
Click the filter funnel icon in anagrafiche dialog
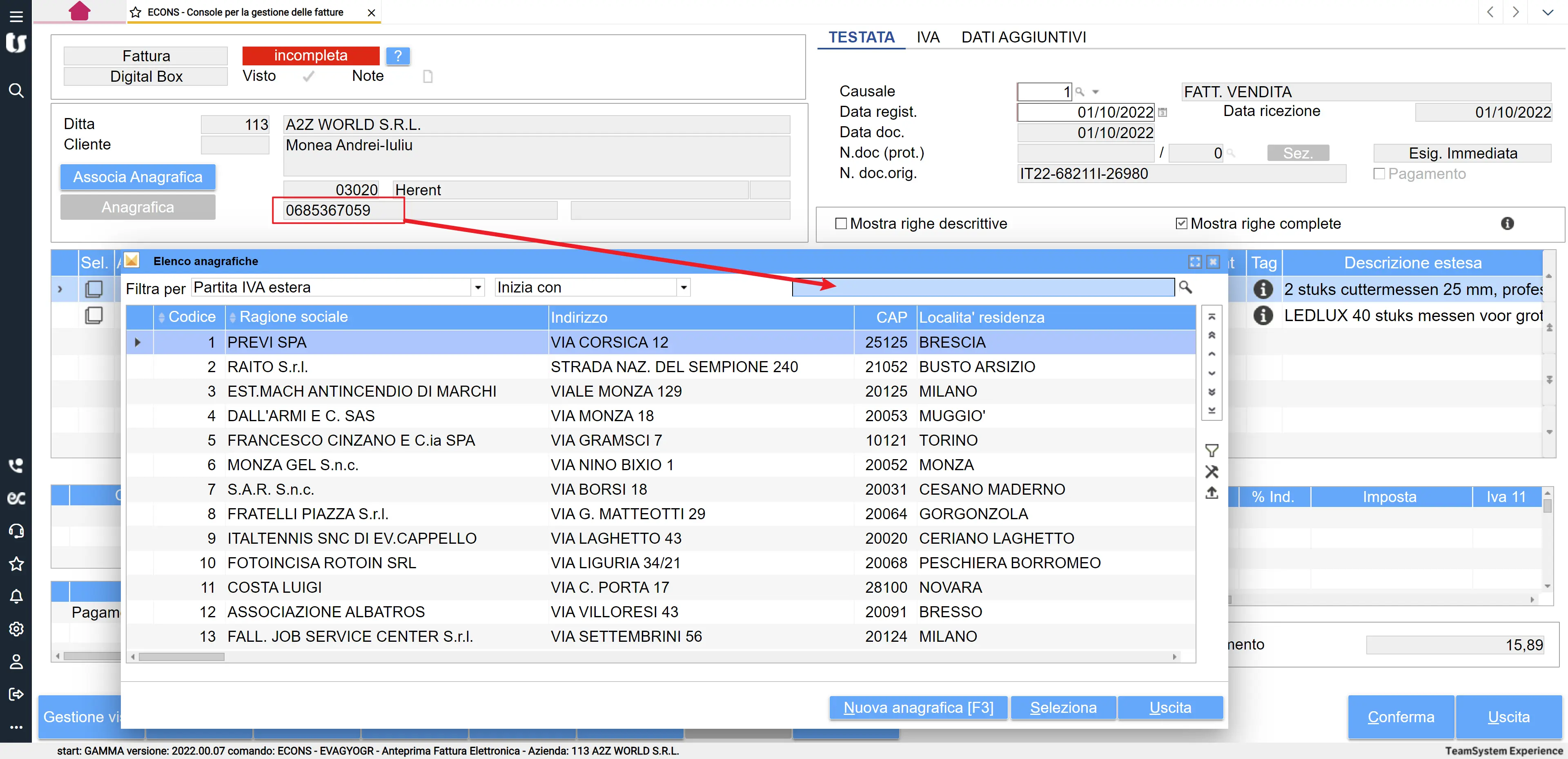pos(1211,451)
